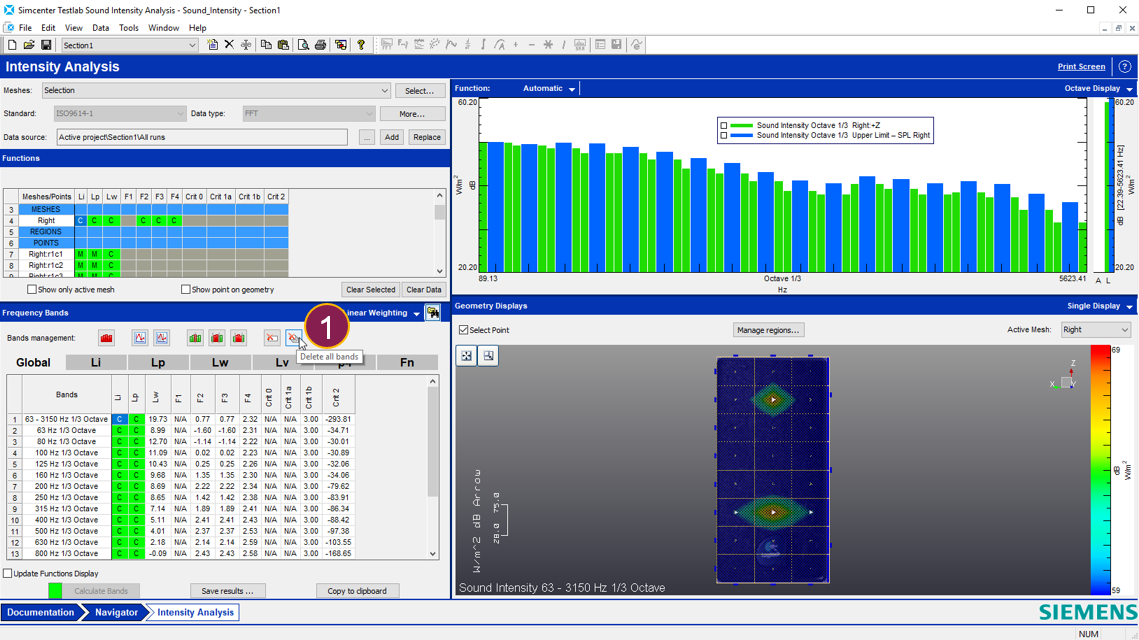Click the yellow question mark help icon

(x=361, y=45)
